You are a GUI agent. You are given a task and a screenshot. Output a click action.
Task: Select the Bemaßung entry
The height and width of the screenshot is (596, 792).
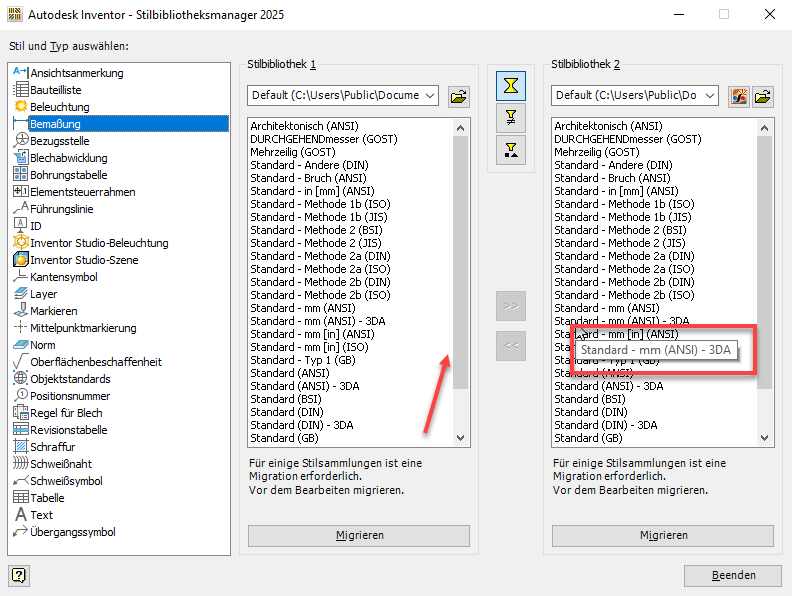(120, 124)
